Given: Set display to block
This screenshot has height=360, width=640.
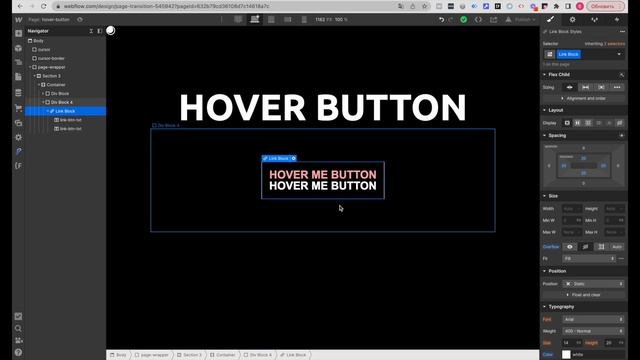Looking at the screenshot, I should click(567, 123).
